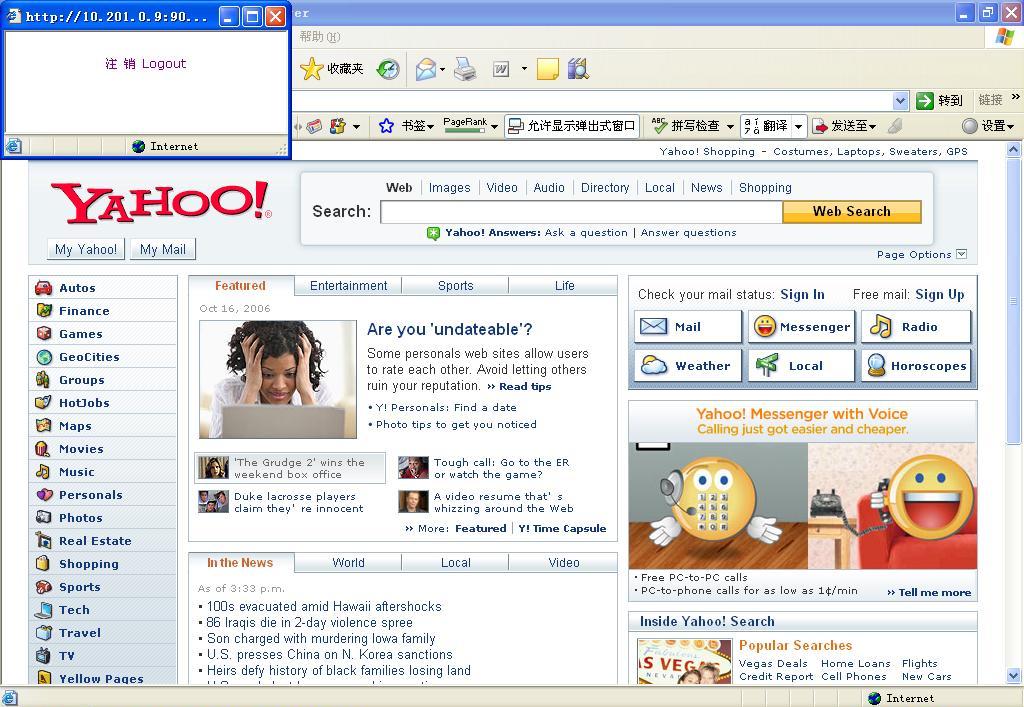Click the Horoscopes crystal ball icon
Viewport: 1024px width, 707px height.
click(x=876, y=366)
